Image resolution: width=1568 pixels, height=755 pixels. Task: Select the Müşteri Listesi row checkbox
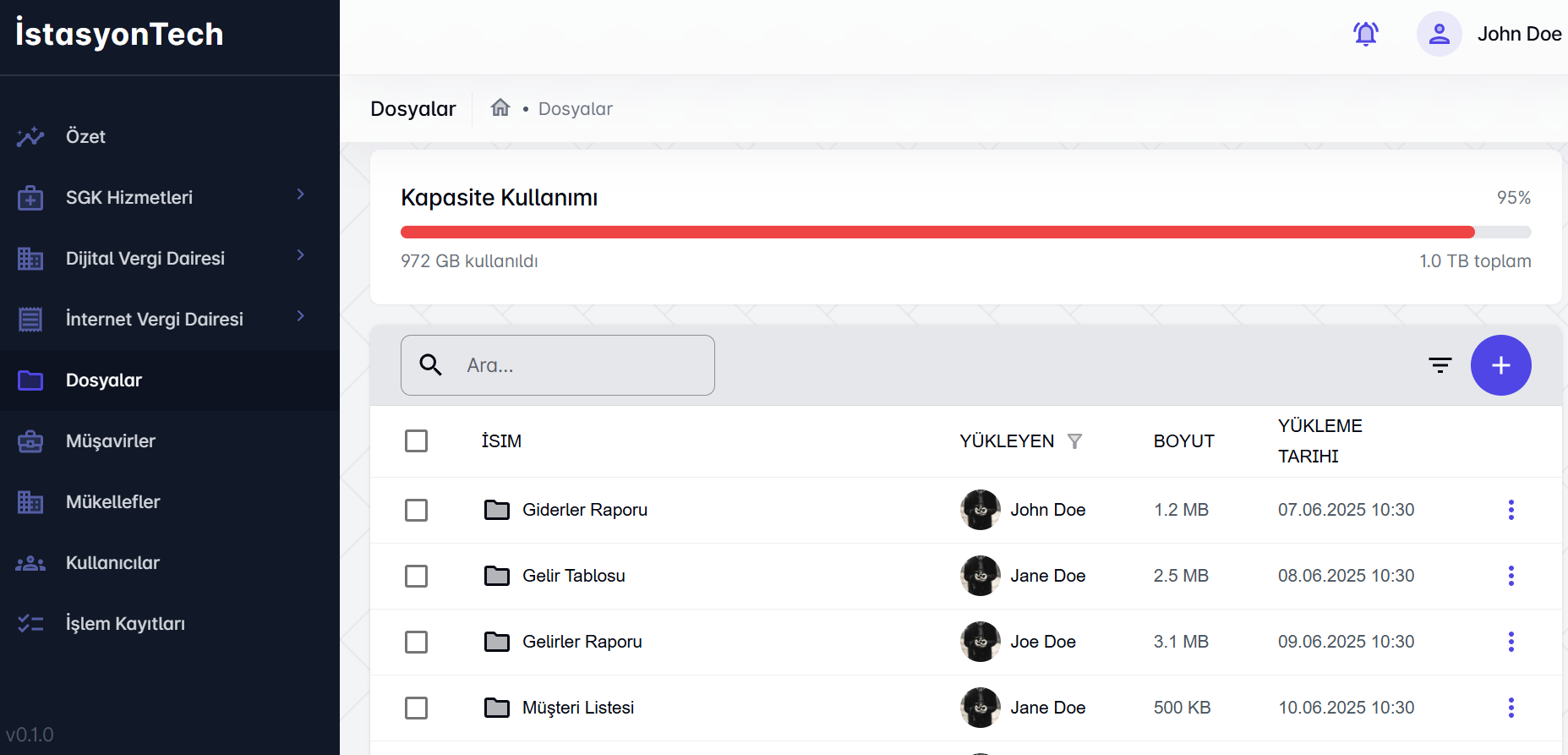tap(416, 708)
